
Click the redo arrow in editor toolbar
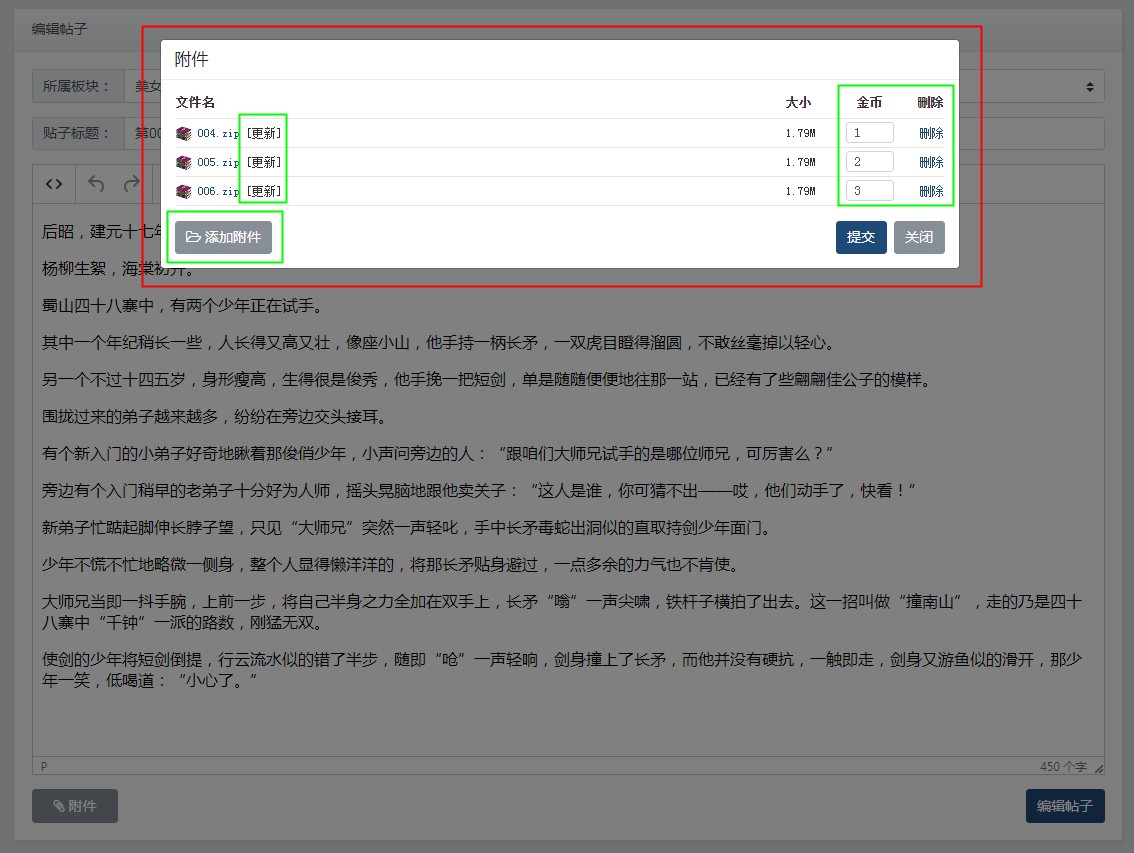[x=131, y=184]
